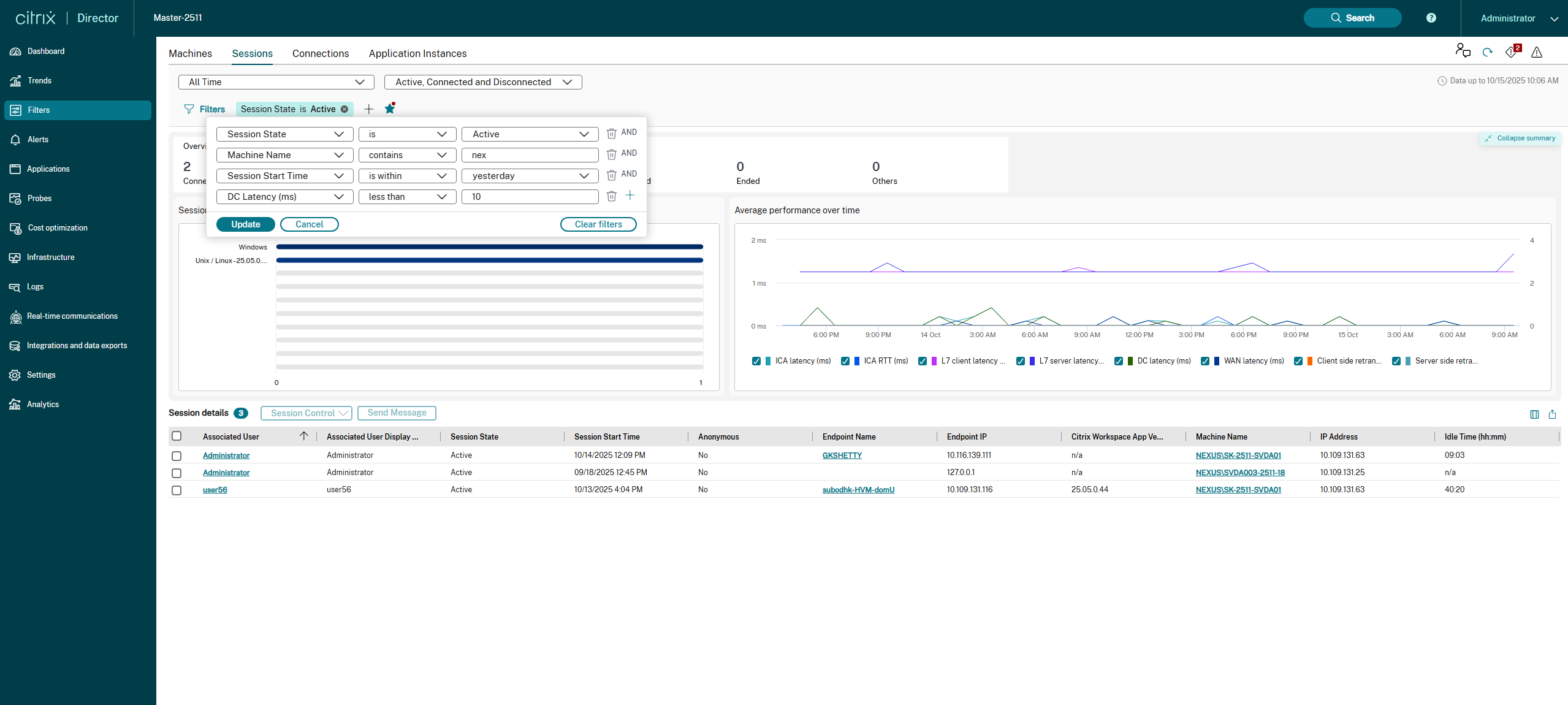Click the export session details icon
The width and height of the screenshot is (1568, 705).
[x=1552, y=414]
